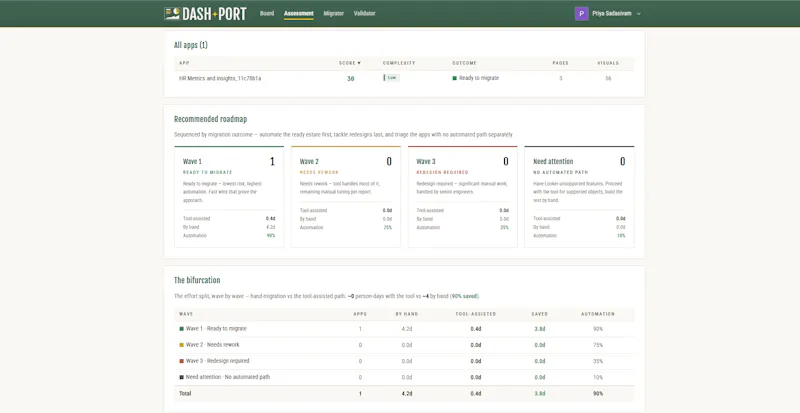The height and width of the screenshot is (413, 800).
Task: Select the Wave 2 roadmap card
Action: pos(346,197)
